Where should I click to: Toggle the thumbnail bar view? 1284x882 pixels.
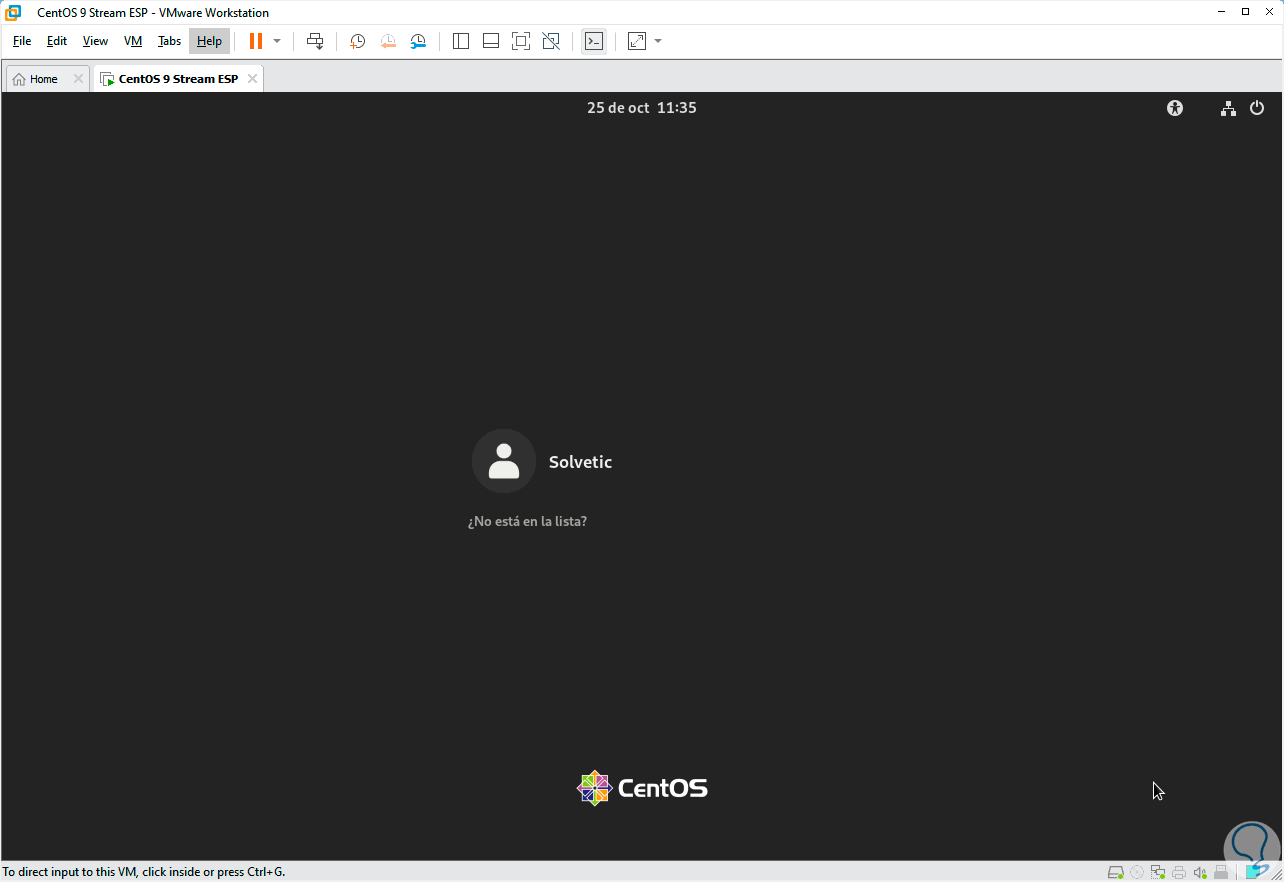[x=491, y=41]
